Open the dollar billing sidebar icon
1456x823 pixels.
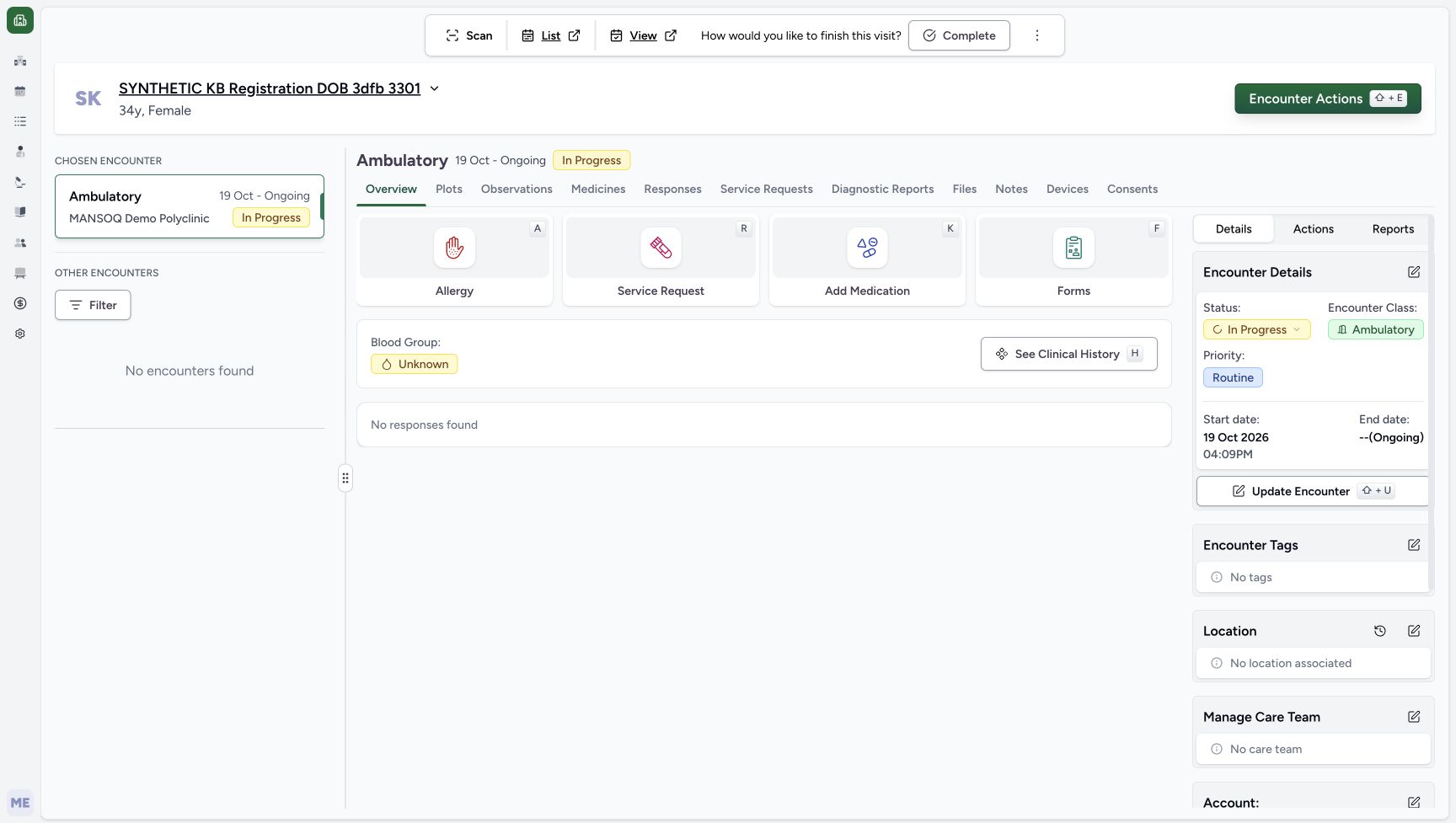pyautogui.click(x=20, y=303)
